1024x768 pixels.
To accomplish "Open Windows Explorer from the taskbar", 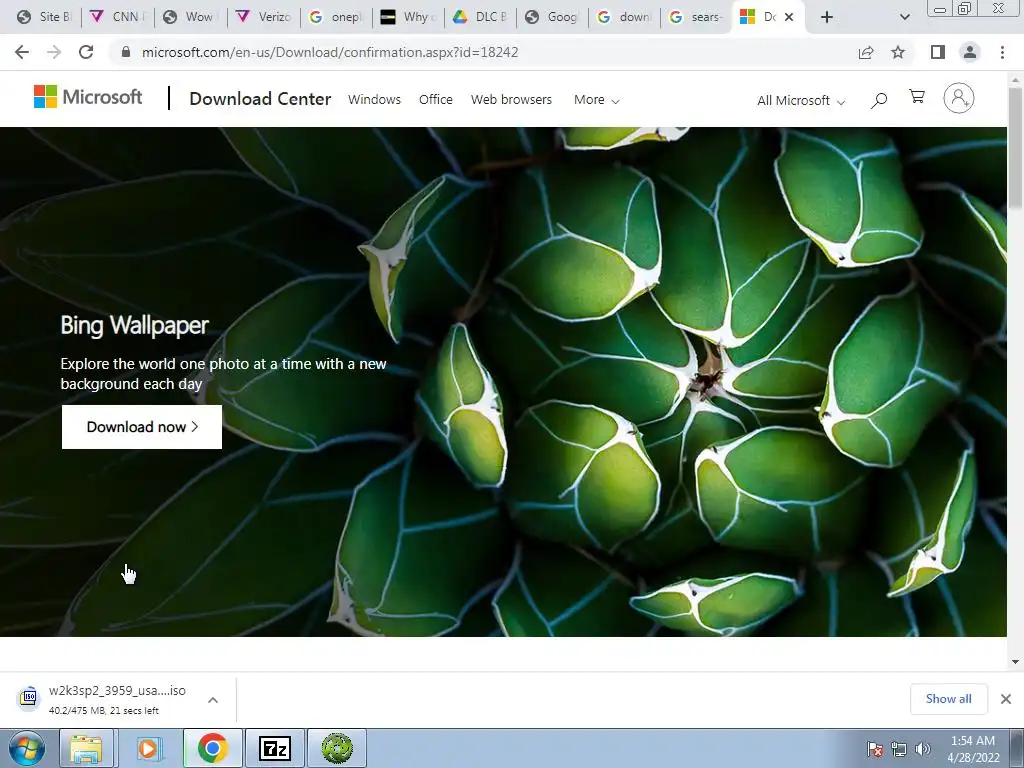I will click(87, 748).
